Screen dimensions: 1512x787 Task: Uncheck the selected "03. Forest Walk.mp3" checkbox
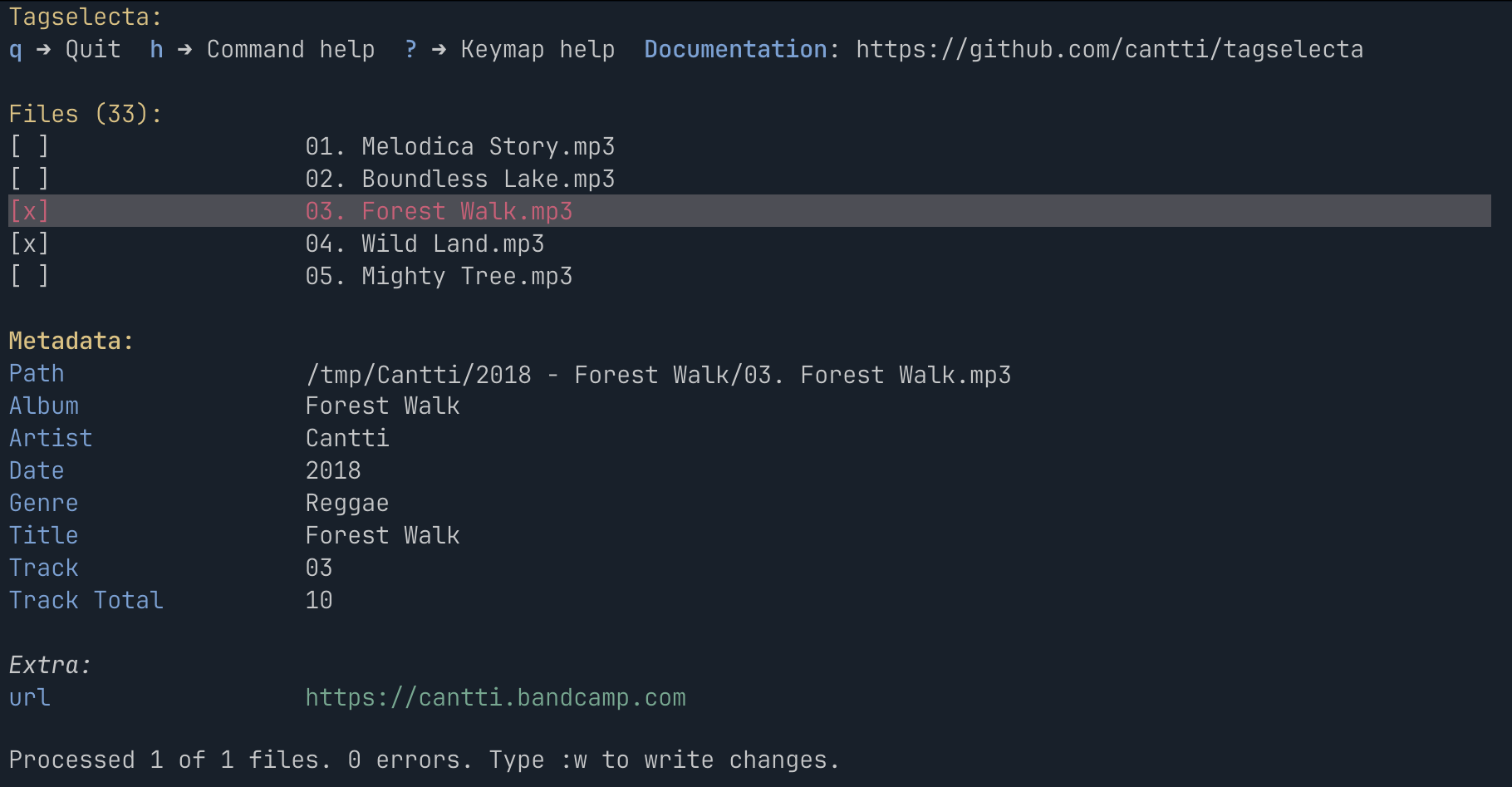29,211
